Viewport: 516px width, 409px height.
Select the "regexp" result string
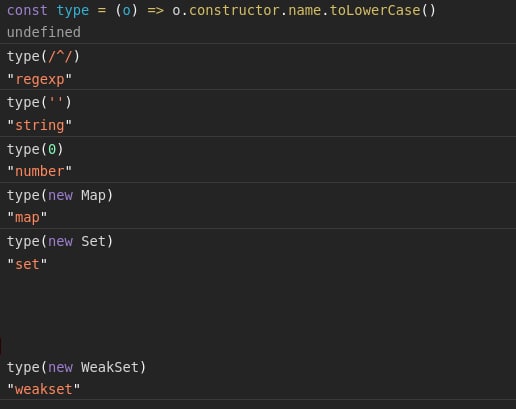coord(39,79)
